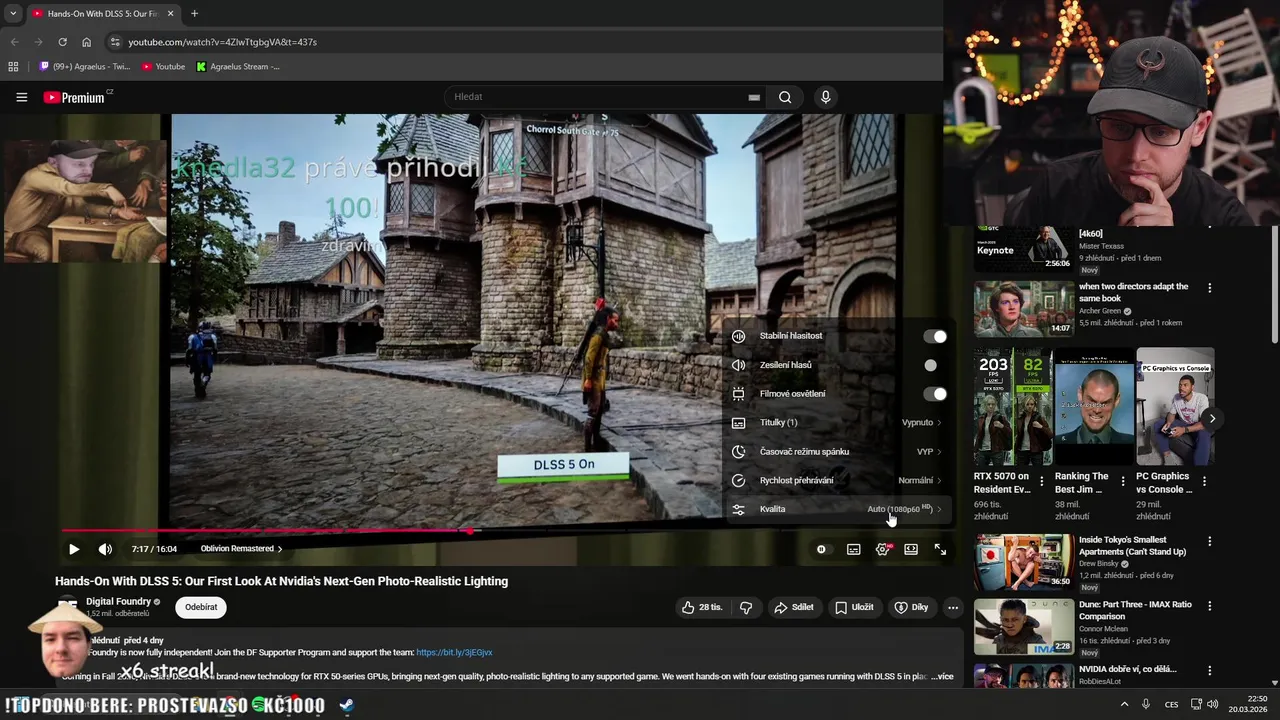Like the video (28 tis.)
This screenshot has height=720, width=1280.
(x=703, y=607)
